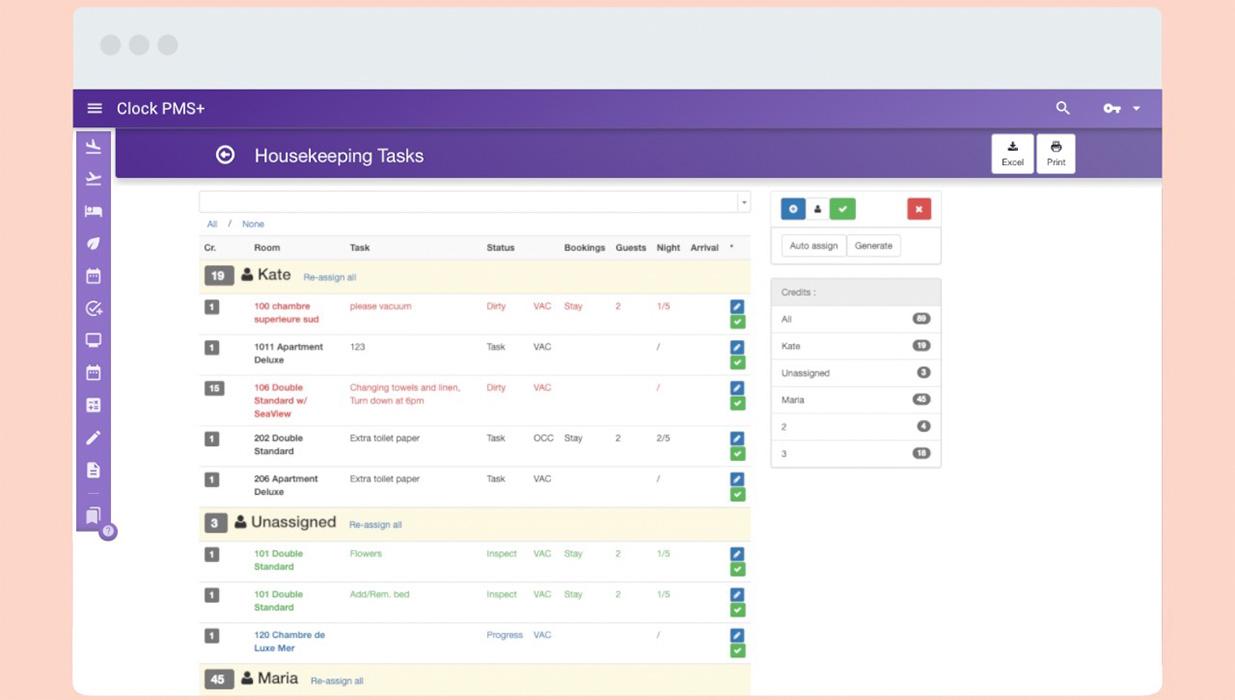Open the filter dropdown arrow above the table
The height and width of the screenshot is (700, 1235).
(x=743, y=202)
